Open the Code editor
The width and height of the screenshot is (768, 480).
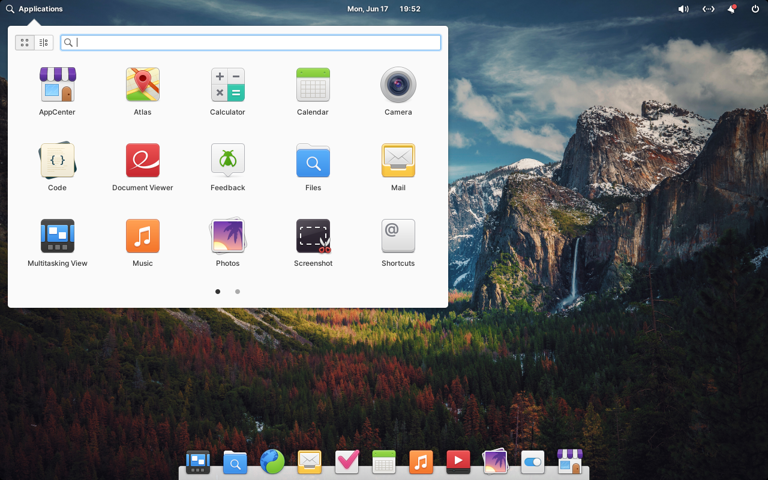point(57,167)
